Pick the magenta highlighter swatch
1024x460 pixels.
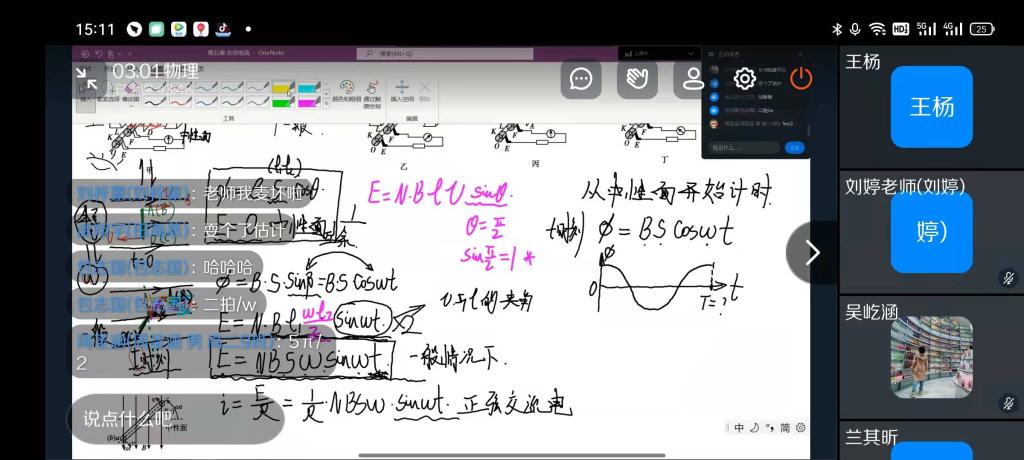pos(310,102)
